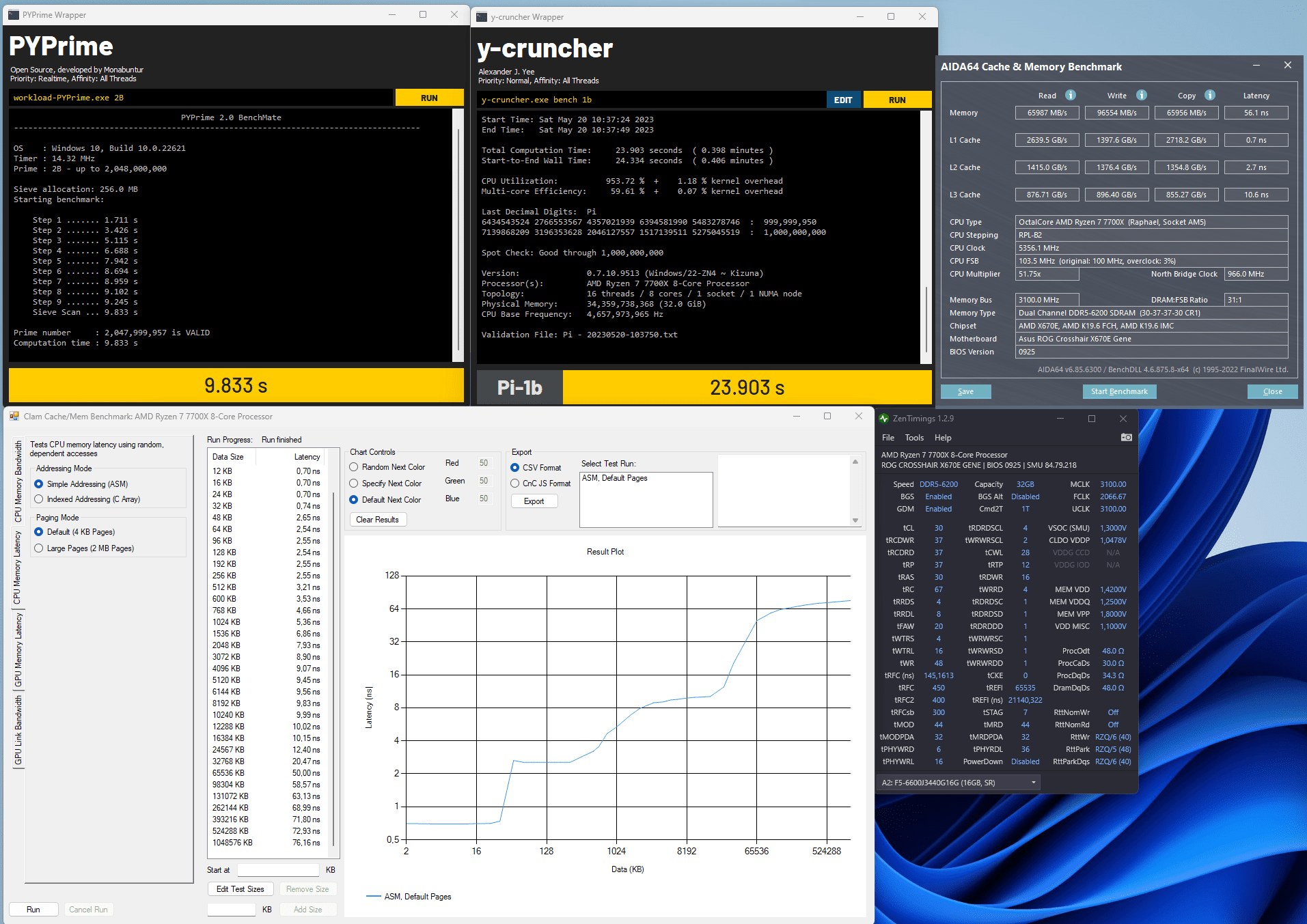1307x924 pixels.
Task: Switch to GPU Memory Latency tab
Action: point(18,649)
